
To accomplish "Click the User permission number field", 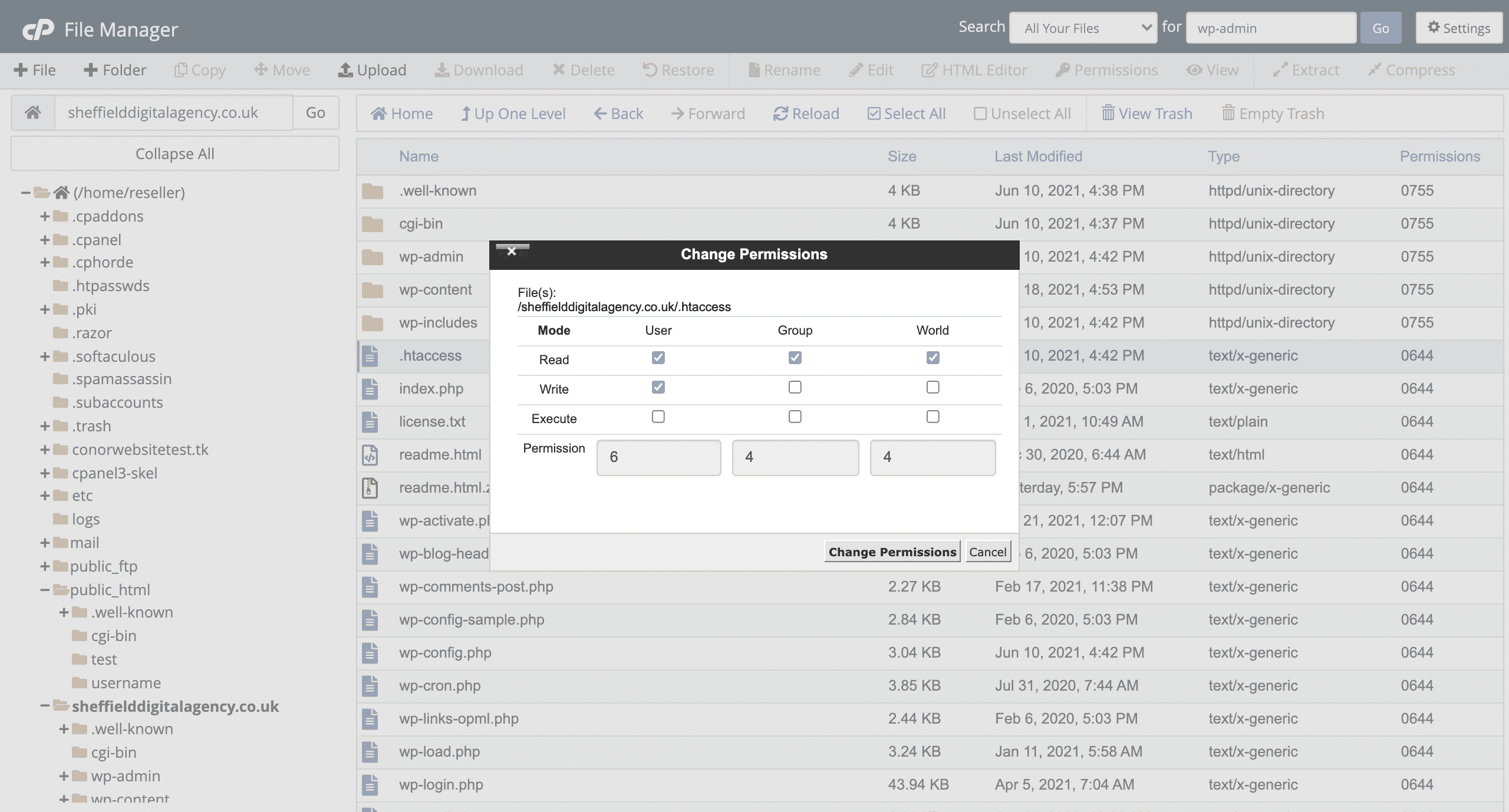I will click(x=658, y=457).
